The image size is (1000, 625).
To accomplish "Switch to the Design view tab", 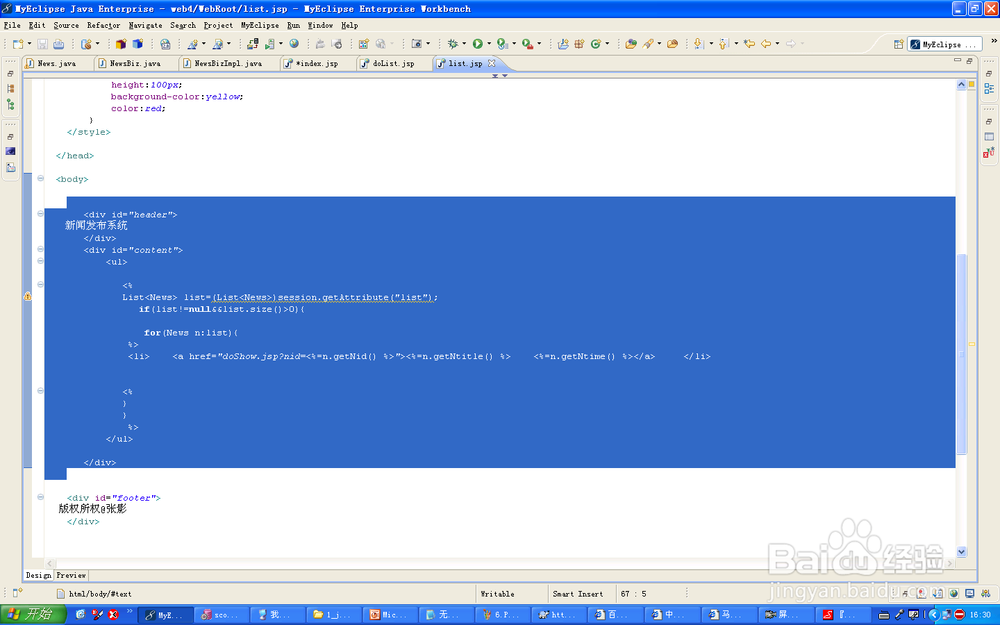I will pos(38,575).
